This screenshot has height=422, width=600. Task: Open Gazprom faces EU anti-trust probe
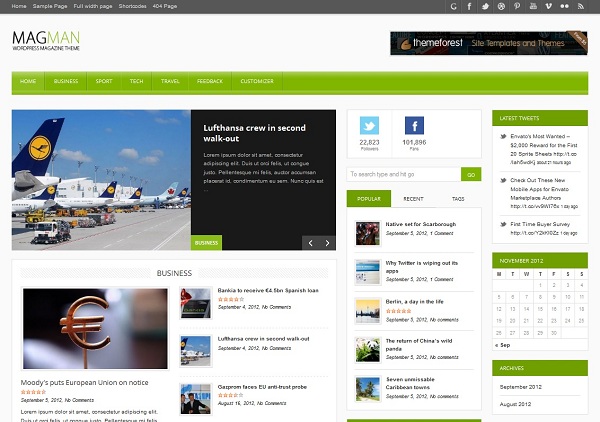tap(262, 387)
